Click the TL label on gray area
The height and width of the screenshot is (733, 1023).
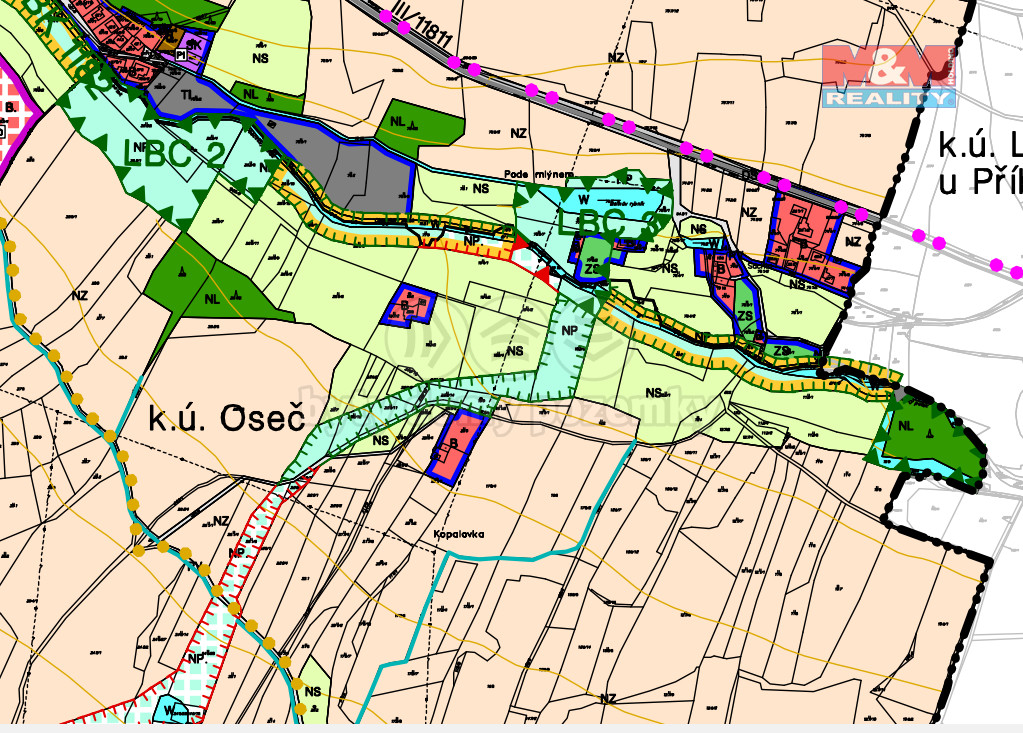coord(189,94)
